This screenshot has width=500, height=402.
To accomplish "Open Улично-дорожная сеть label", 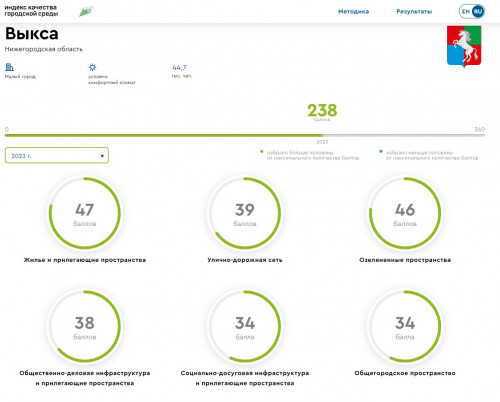I will tap(245, 260).
